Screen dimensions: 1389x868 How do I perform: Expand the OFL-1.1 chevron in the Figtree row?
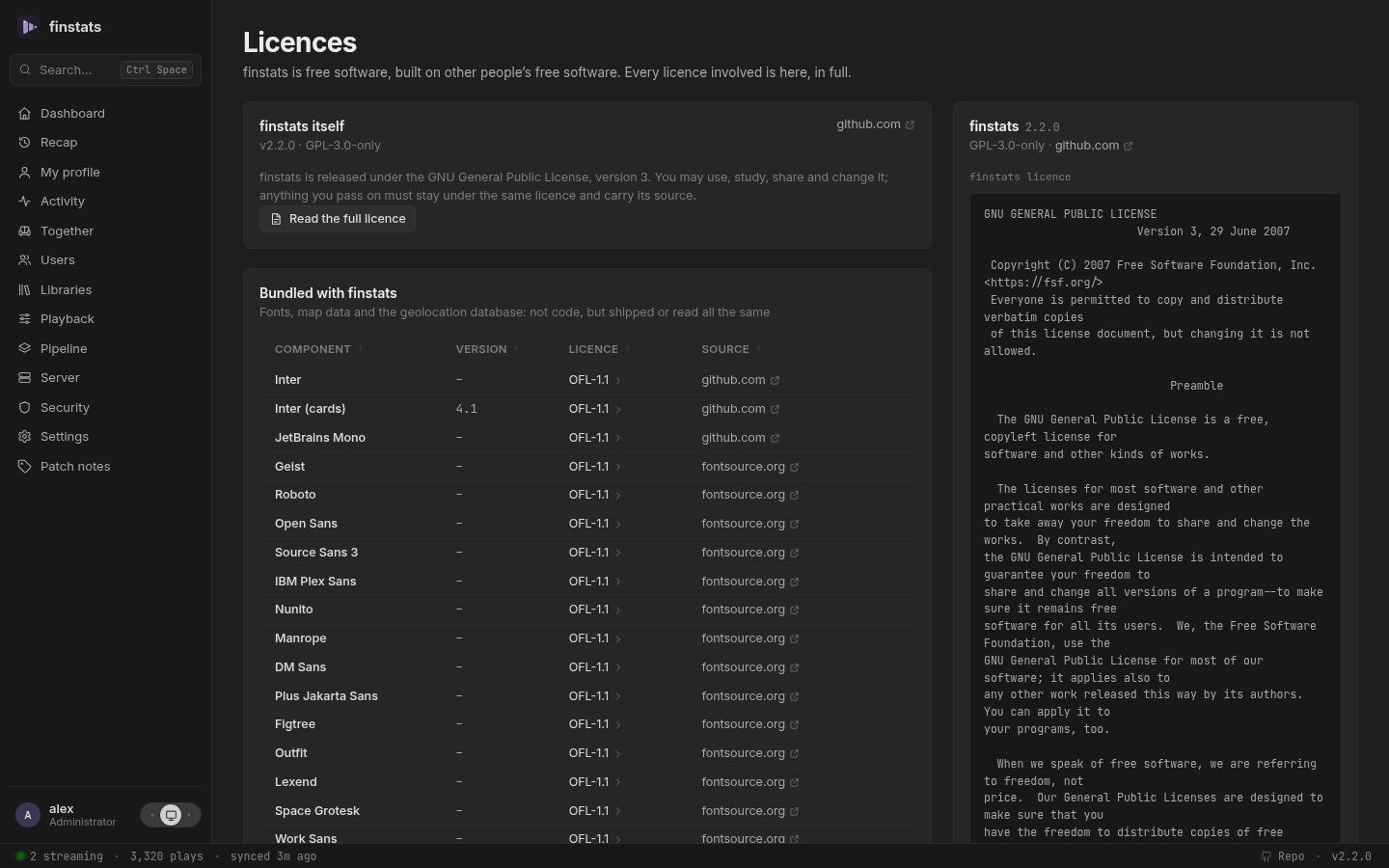pos(617,725)
